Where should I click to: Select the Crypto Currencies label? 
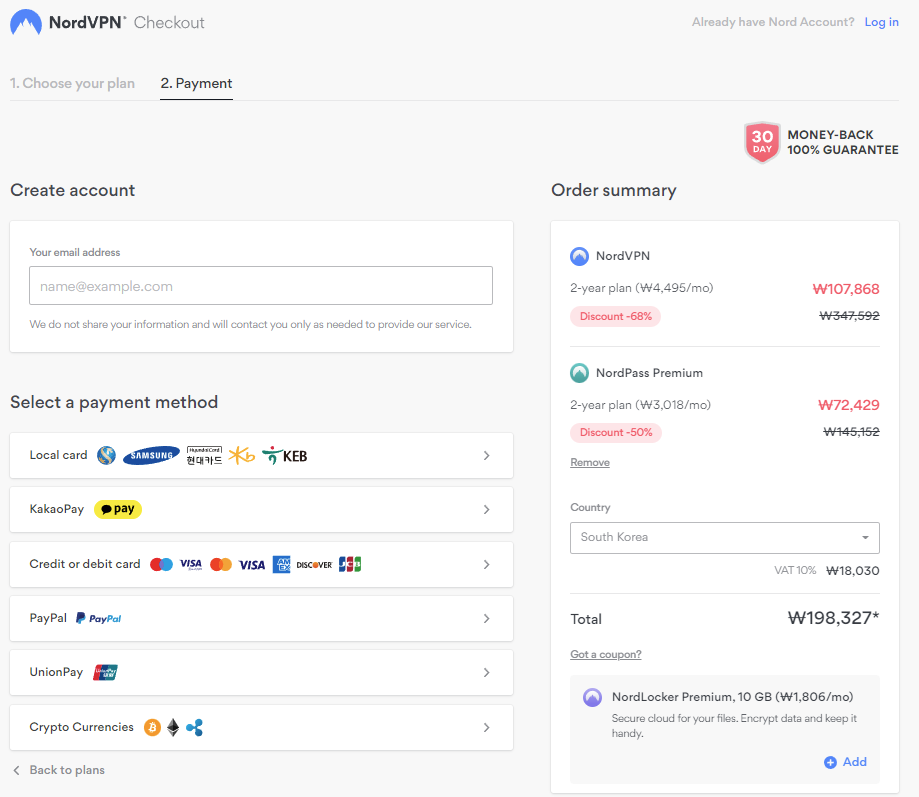(x=81, y=727)
